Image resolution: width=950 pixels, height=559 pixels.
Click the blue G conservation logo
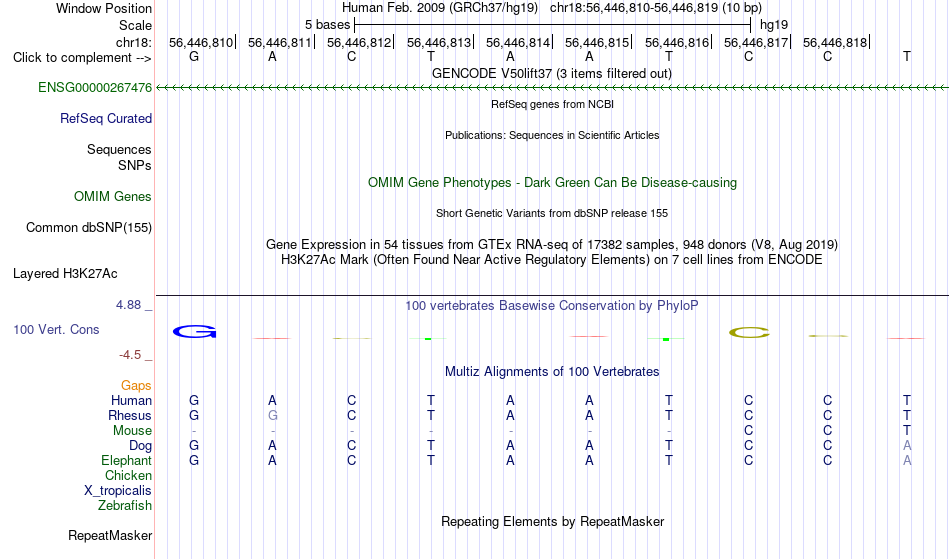coord(194,331)
